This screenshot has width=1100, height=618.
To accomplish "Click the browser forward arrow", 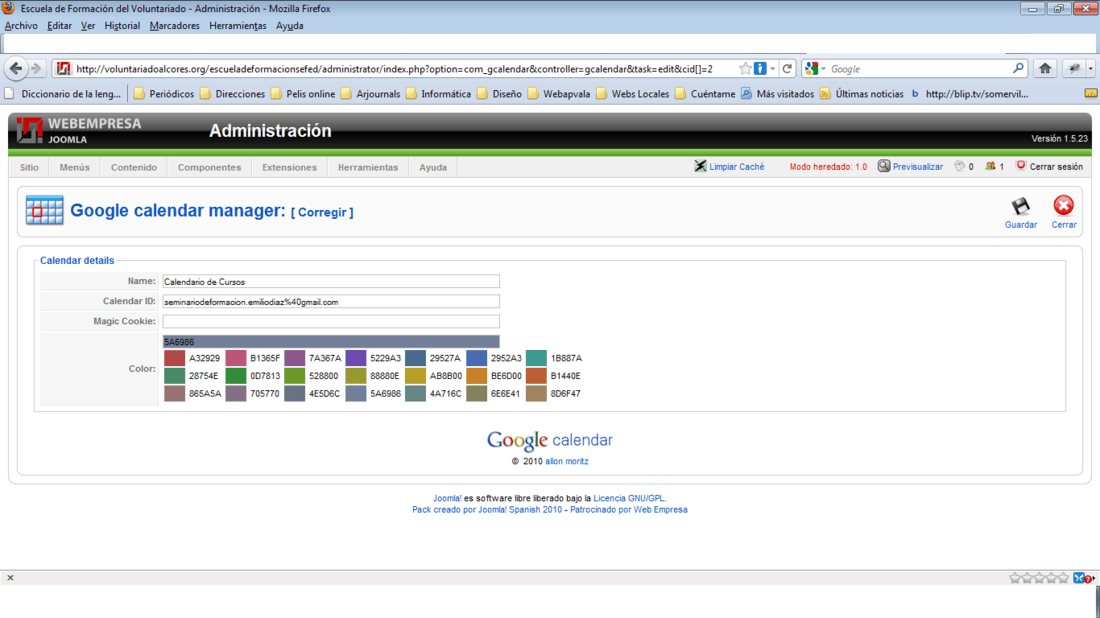I will click(x=36, y=69).
